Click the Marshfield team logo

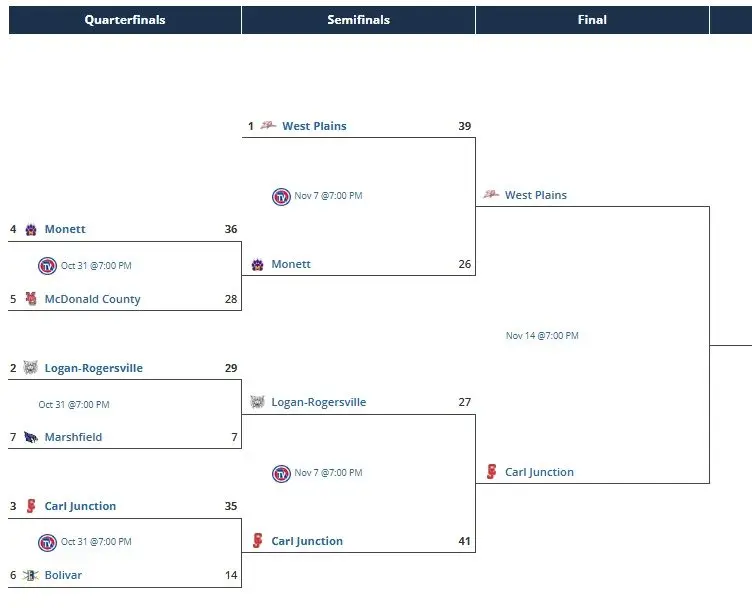pos(31,437)
